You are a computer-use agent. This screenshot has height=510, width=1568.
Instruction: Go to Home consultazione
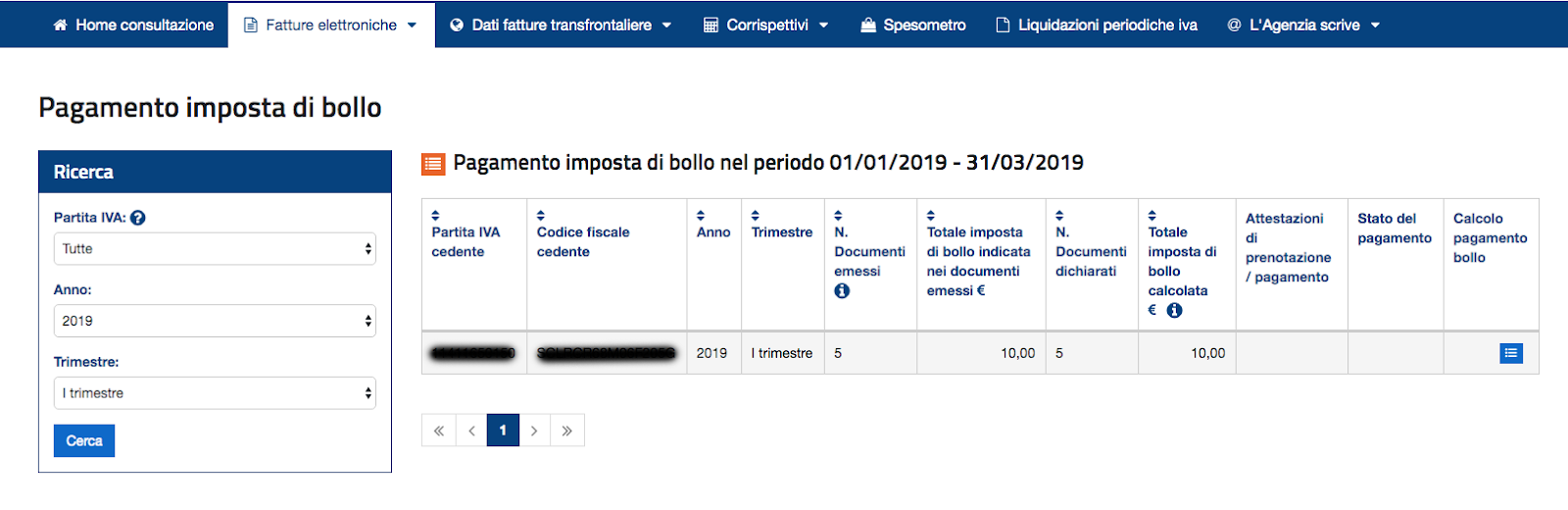click(x=133, y=25)
